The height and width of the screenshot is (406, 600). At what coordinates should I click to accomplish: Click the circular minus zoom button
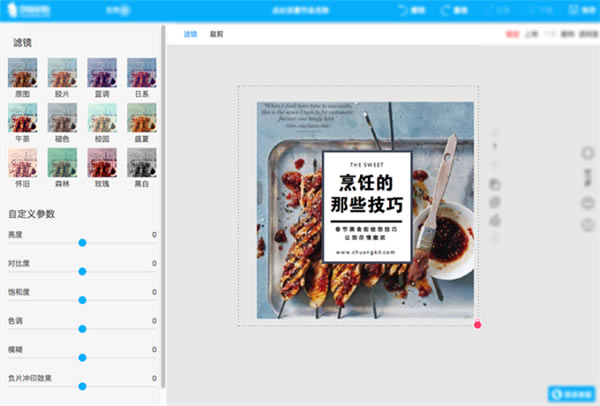(x=588, y=203)
